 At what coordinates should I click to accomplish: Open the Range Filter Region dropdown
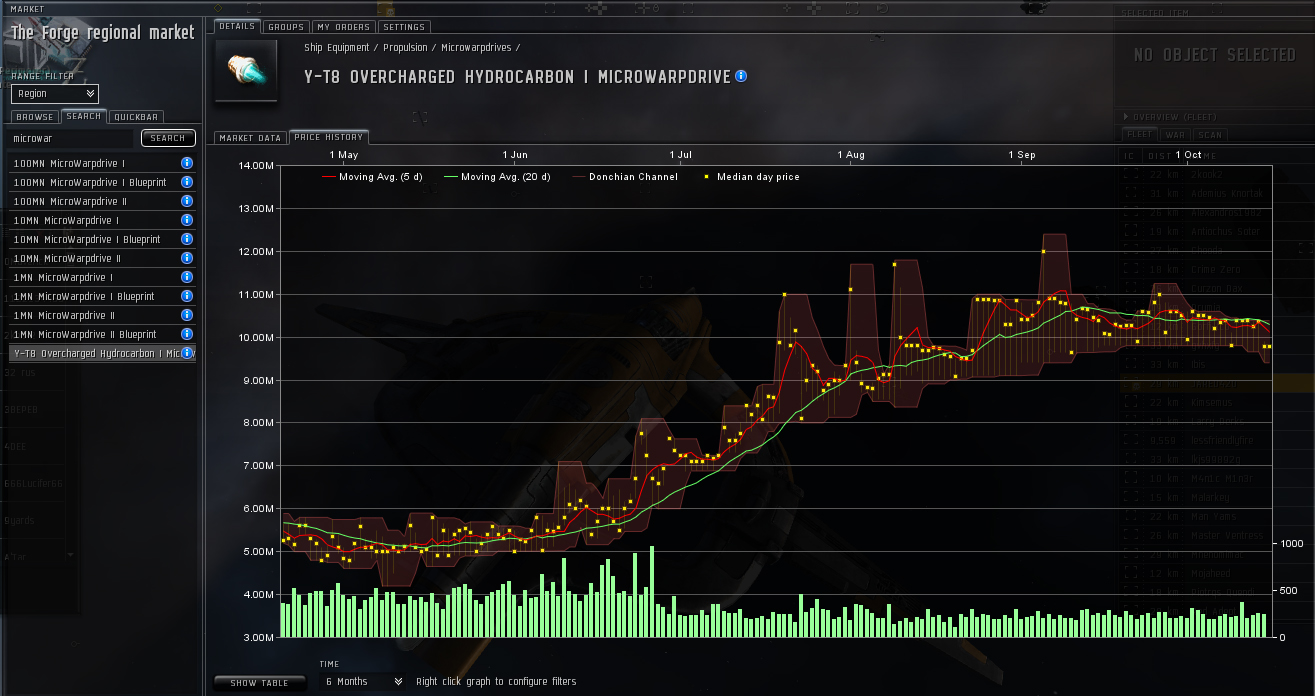(55, 94)
